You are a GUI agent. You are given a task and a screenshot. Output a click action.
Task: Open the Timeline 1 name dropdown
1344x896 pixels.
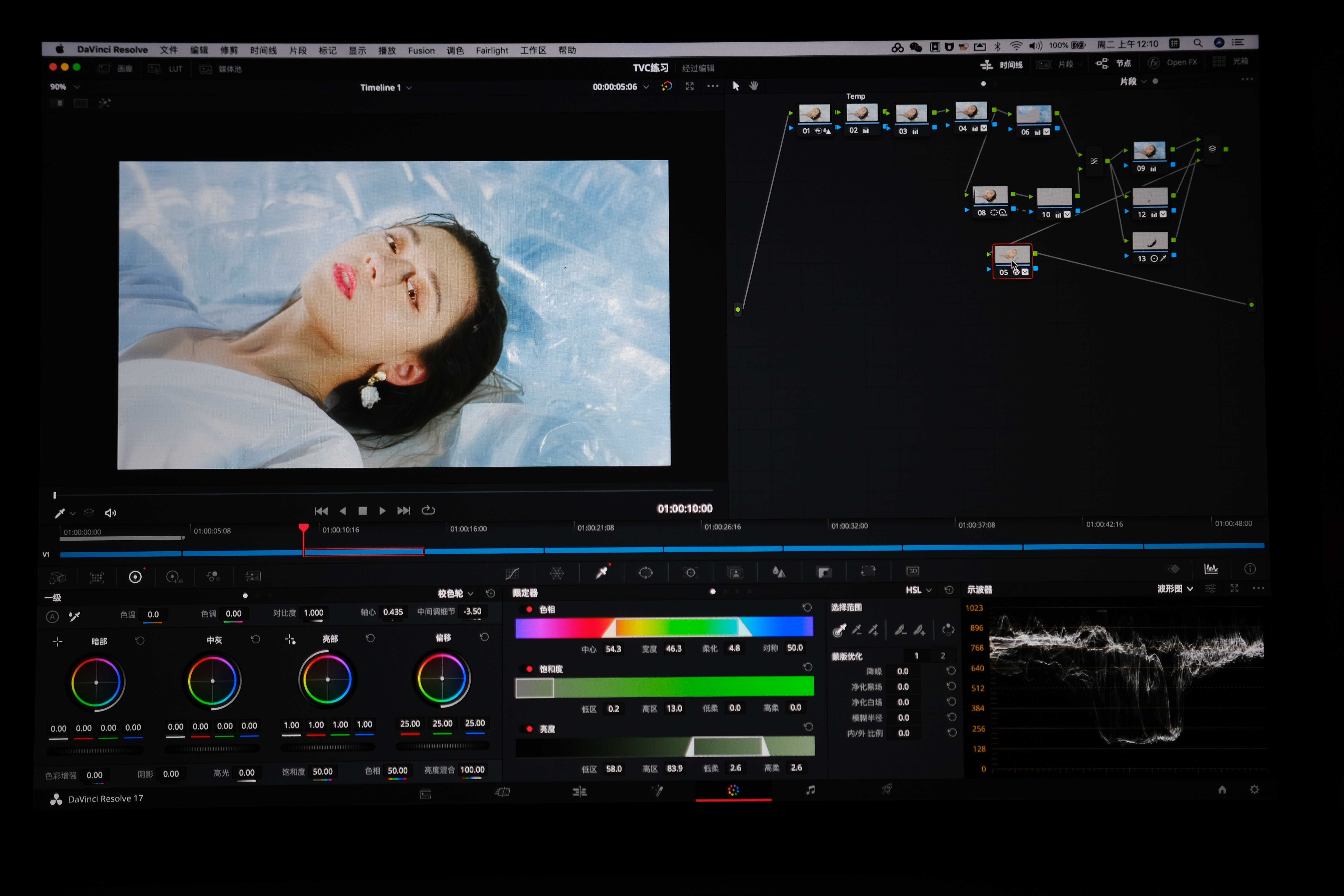point(386,87)
